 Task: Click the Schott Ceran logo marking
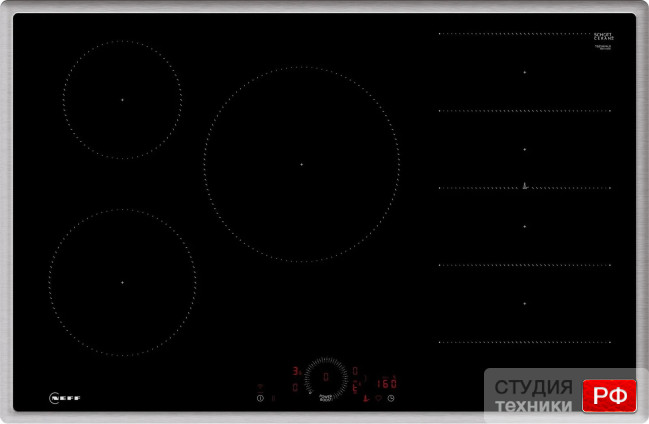click(603, 36)
